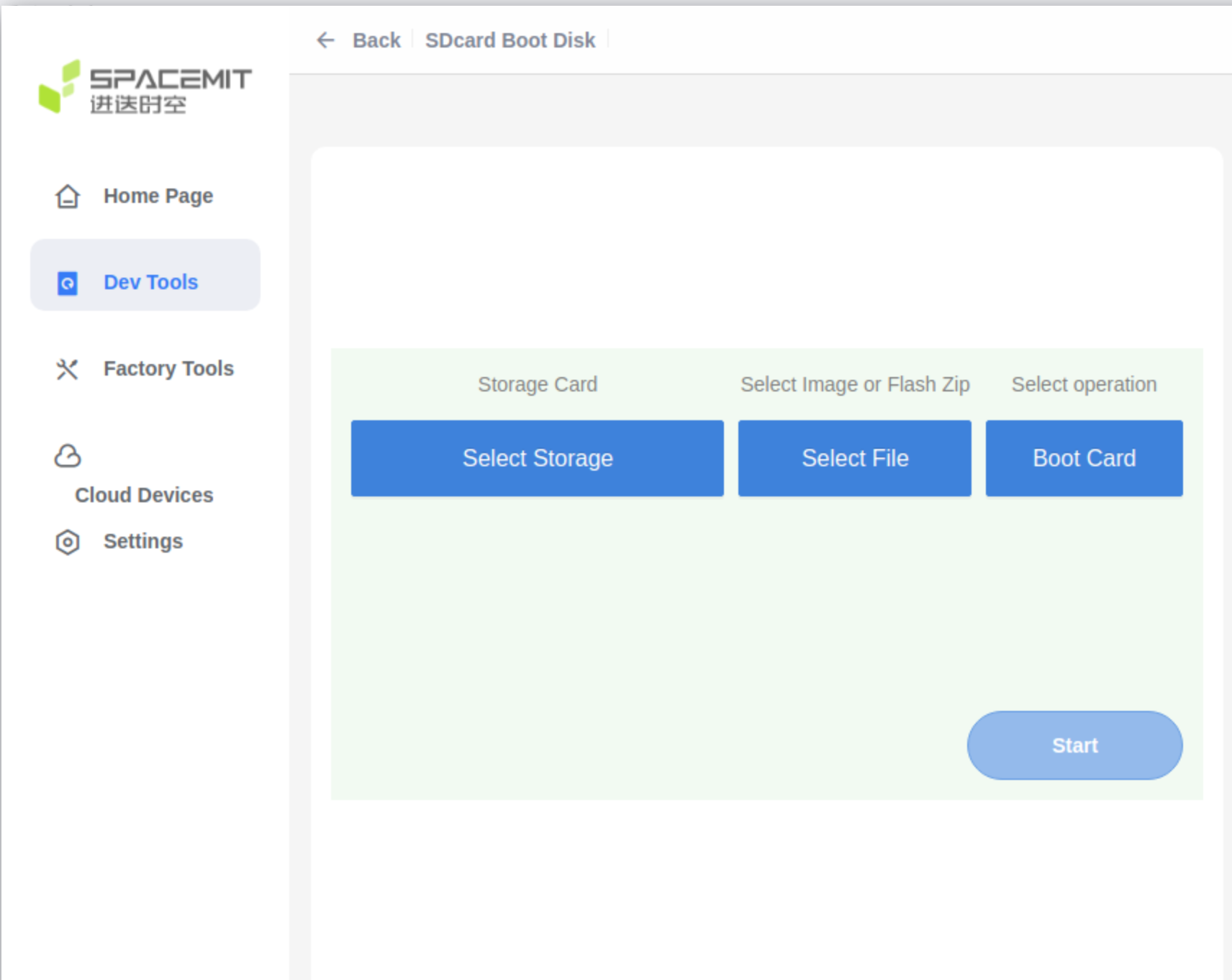Select the Home Page house icon

67,196
